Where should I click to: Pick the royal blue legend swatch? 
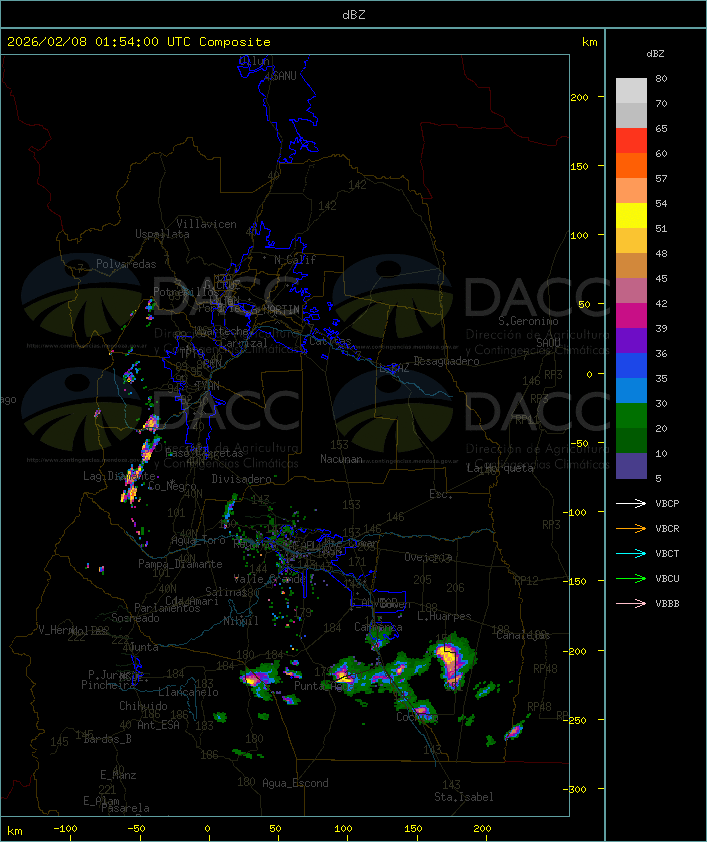click(x=631, y=365)
